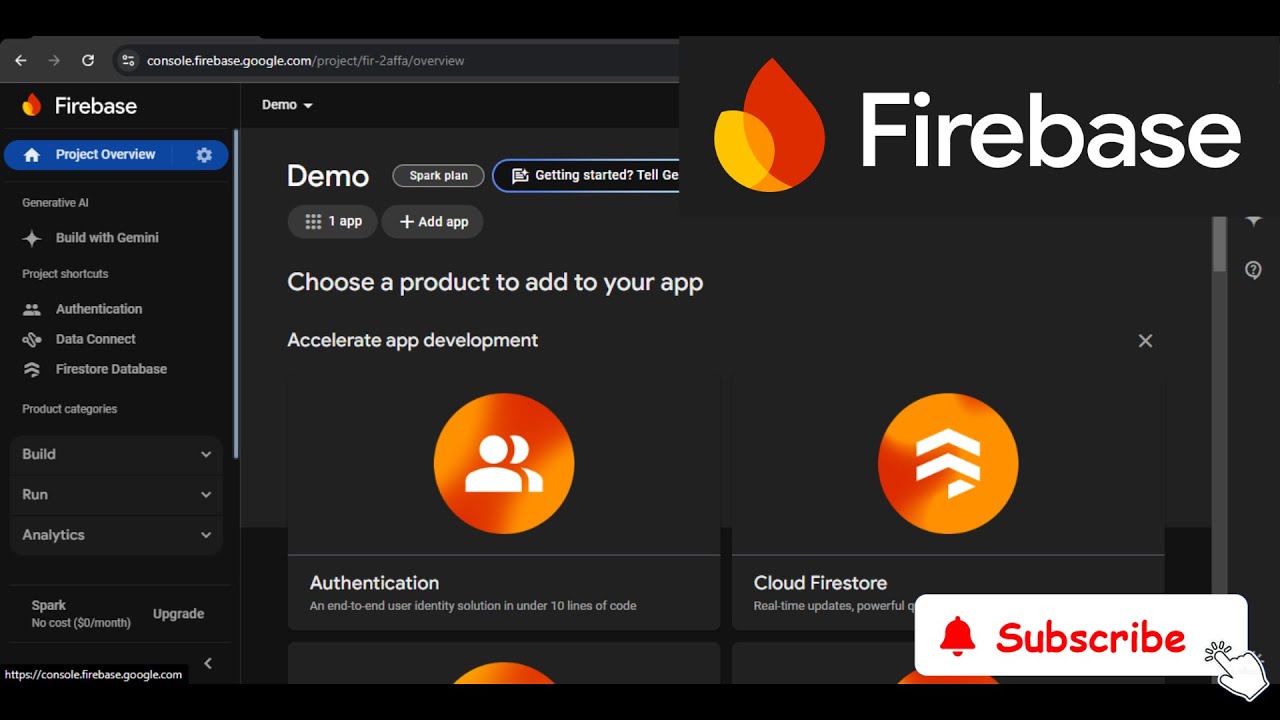1280x720 pixels.
Task: Expand the Build category
Action: [x=117, y=454]
